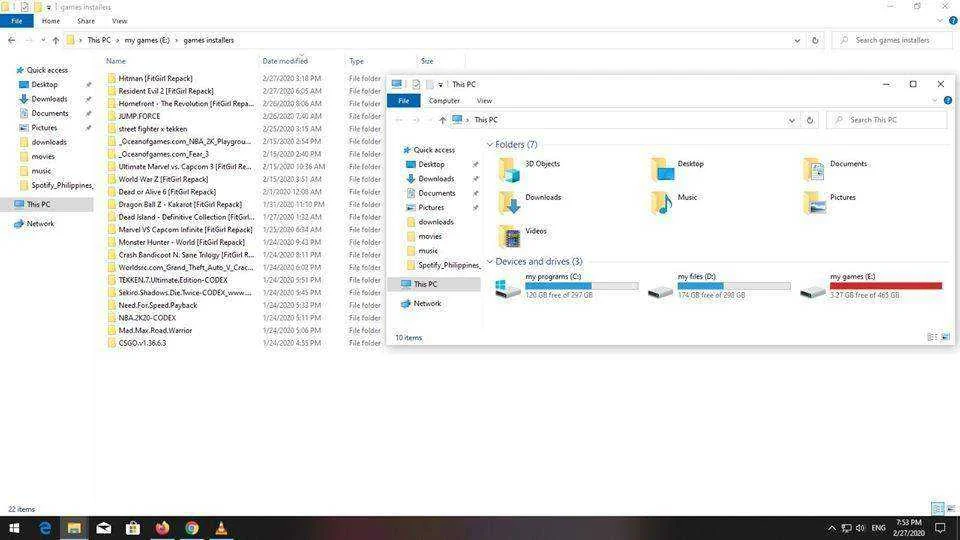This screenshot has width=960, height=540.
Task: Open the Mail app on the taskbar
Action: [103, 528]
